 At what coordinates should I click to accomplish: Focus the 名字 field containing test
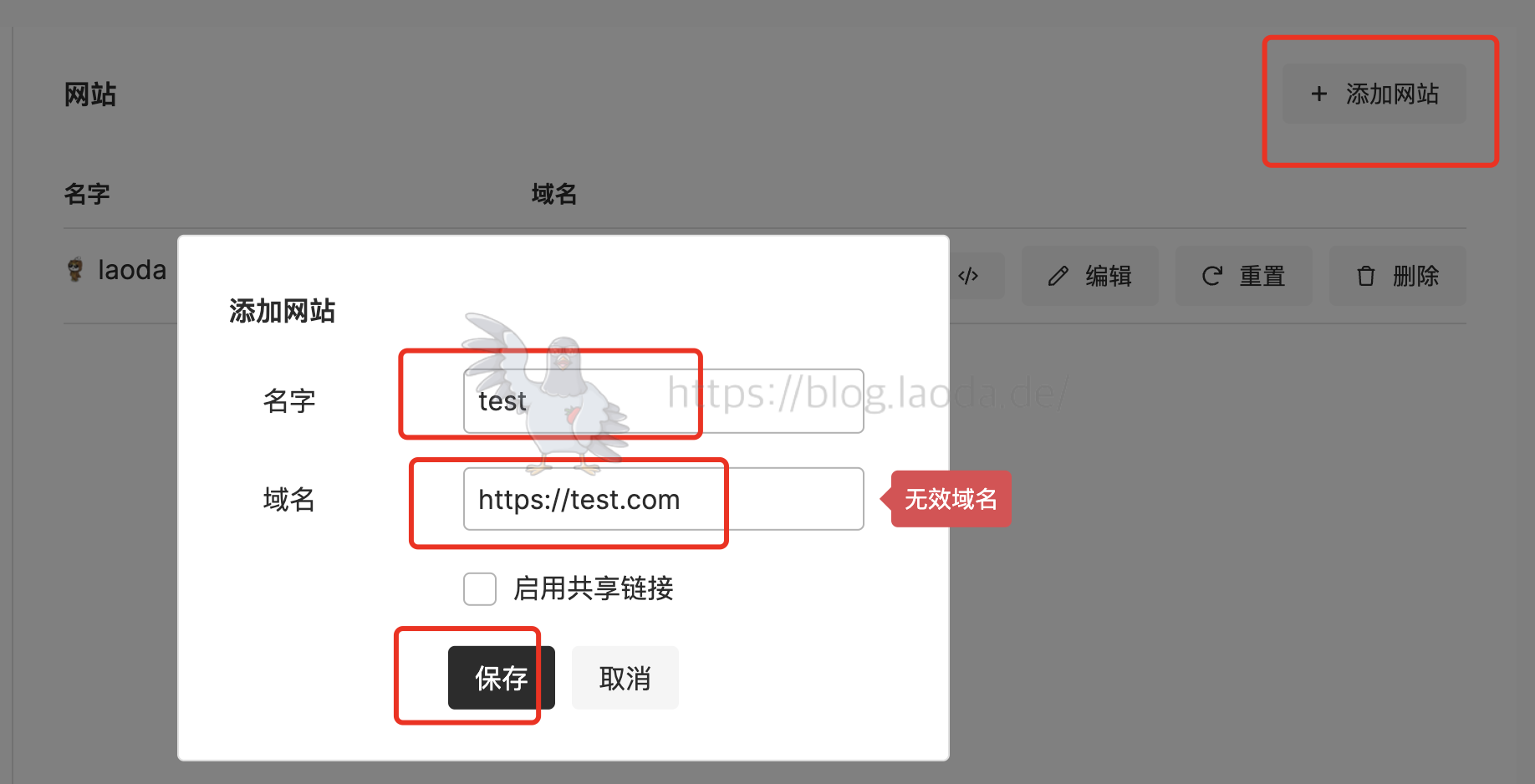pyautogui.click(x=664, y=401)
